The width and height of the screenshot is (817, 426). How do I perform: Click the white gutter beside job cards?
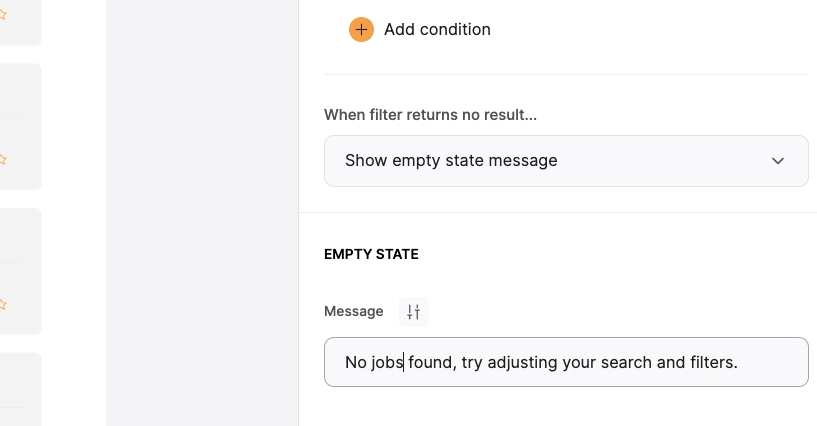[x=73, y=213]
